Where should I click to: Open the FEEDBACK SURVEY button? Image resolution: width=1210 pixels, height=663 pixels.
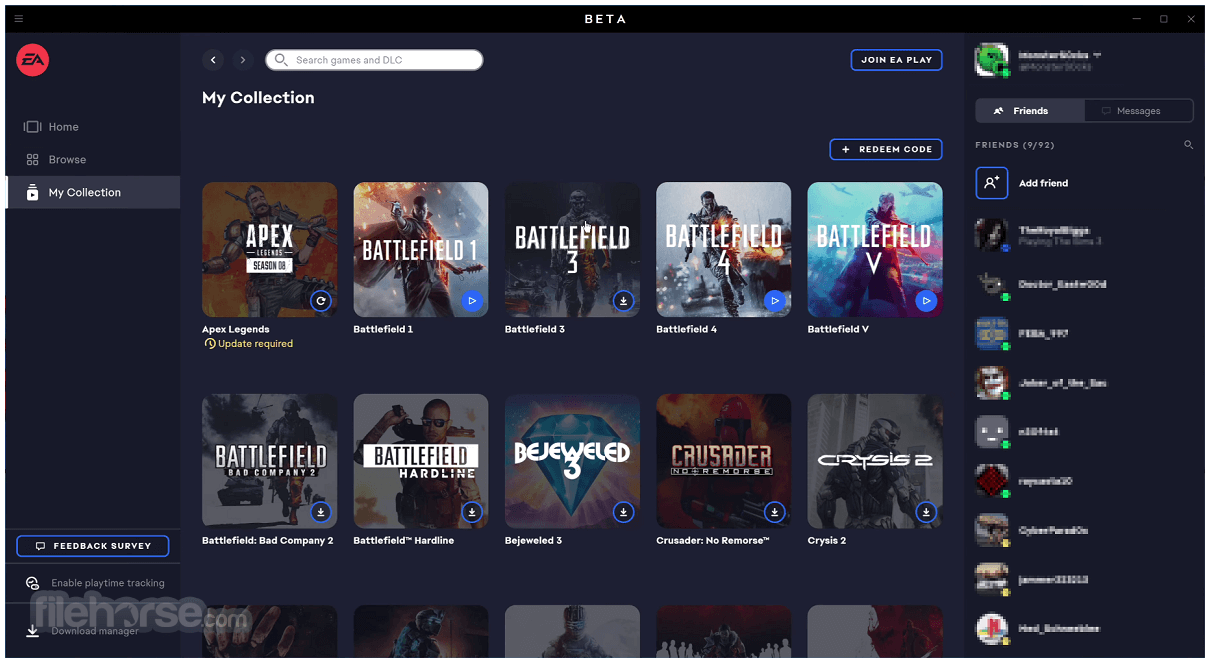click(93, 546)
